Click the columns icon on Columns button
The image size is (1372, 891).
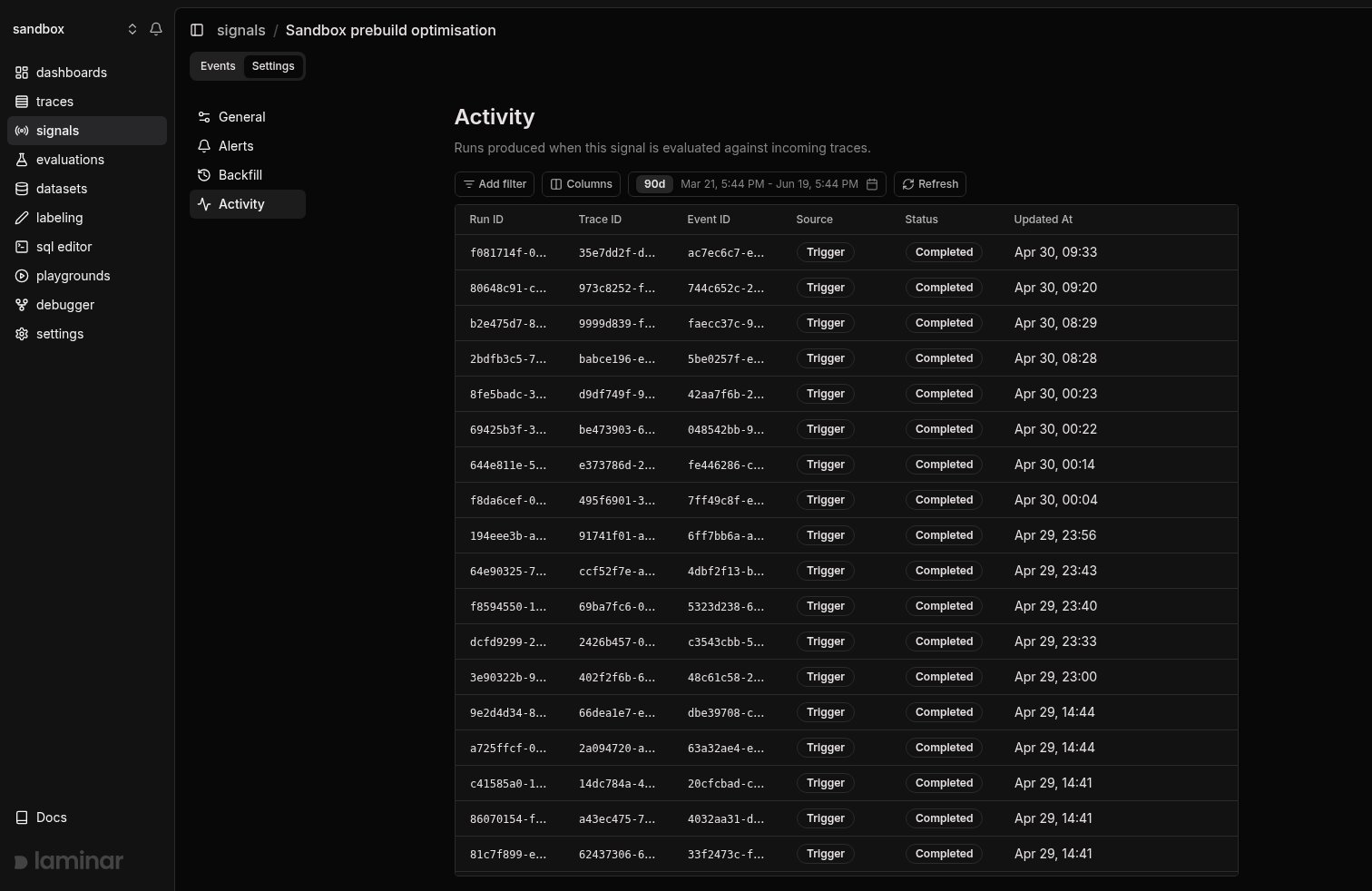click(556, 184)
